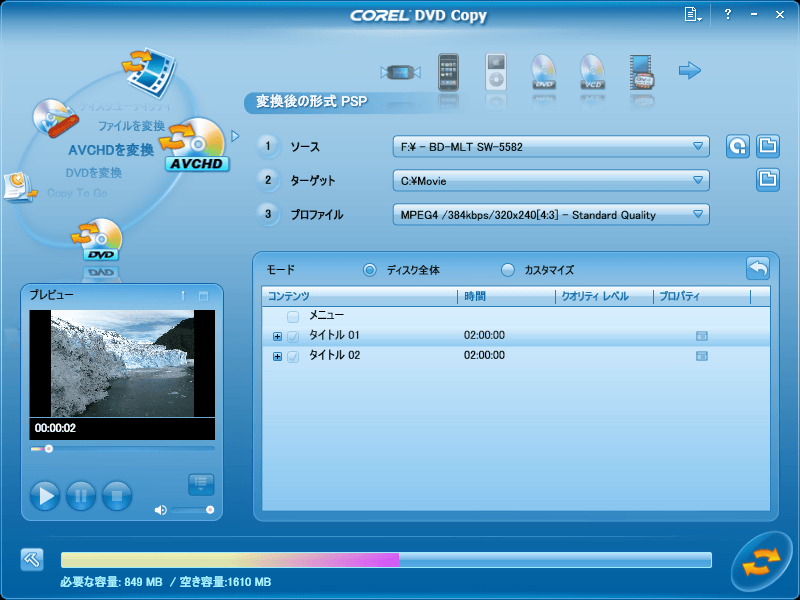The image size is (800, 600).
Task: Browse for a source folder
Action: pyautogui.click(x=768, y=146)
